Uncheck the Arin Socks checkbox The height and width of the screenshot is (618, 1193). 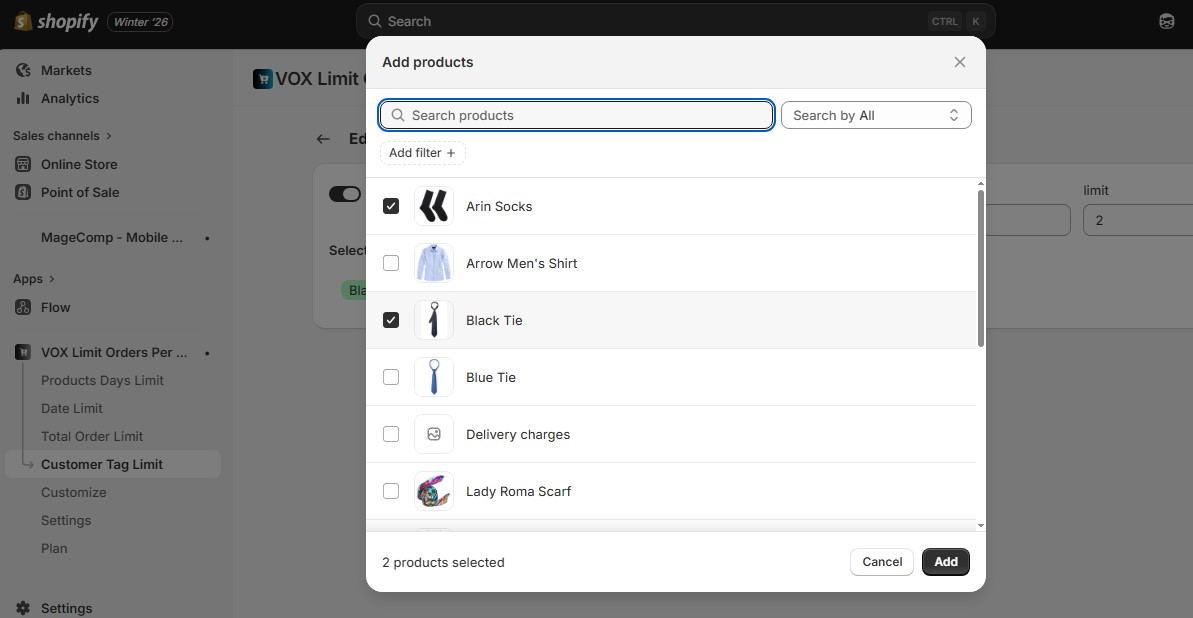391,206
